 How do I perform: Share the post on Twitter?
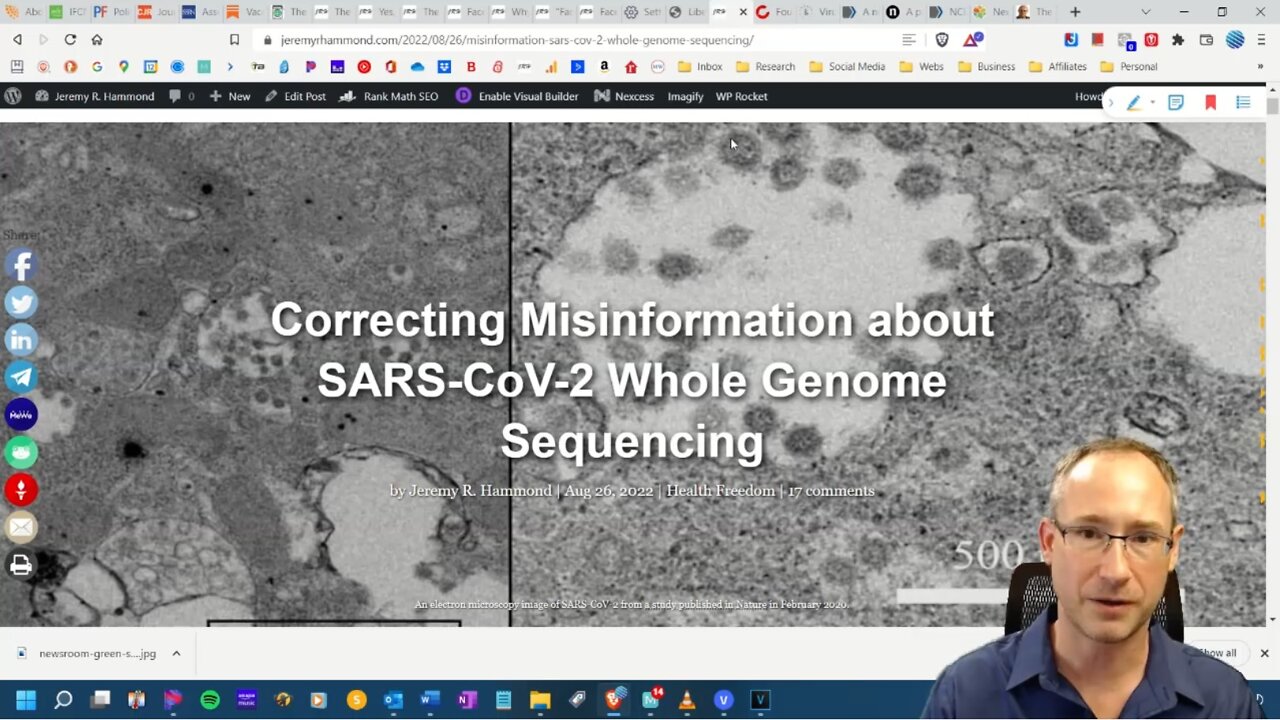tap(21, 302)
